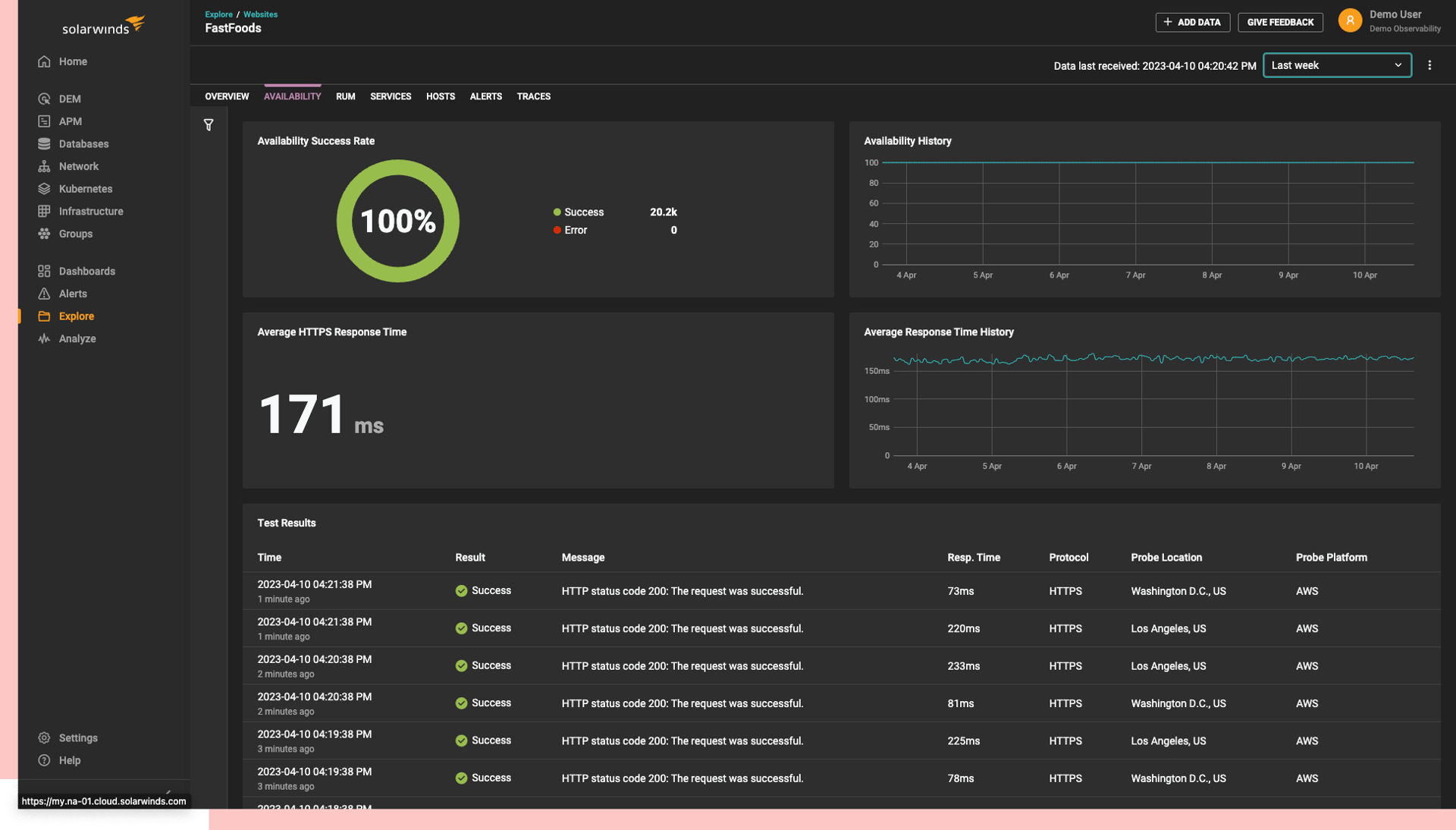Image resolution: width=1456 pixels, height=830 pixels.
Task: Open the Websites breadcrumb link
Action: tap(260, 14)
